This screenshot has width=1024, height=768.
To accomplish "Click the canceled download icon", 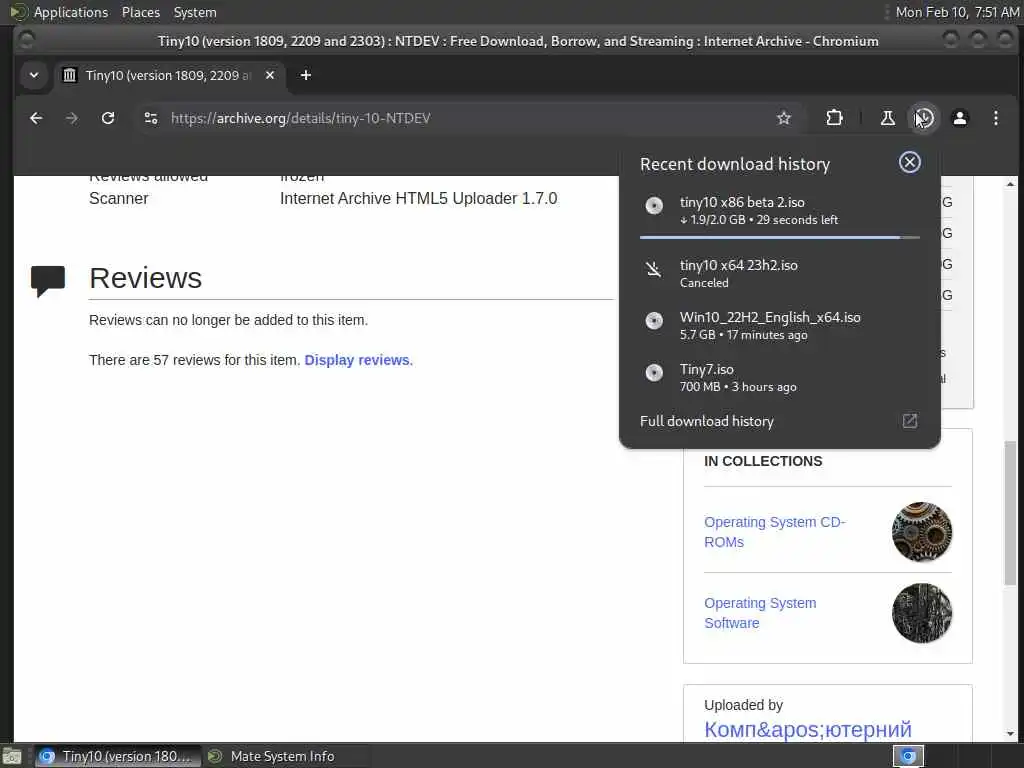I will pos(653,268).
